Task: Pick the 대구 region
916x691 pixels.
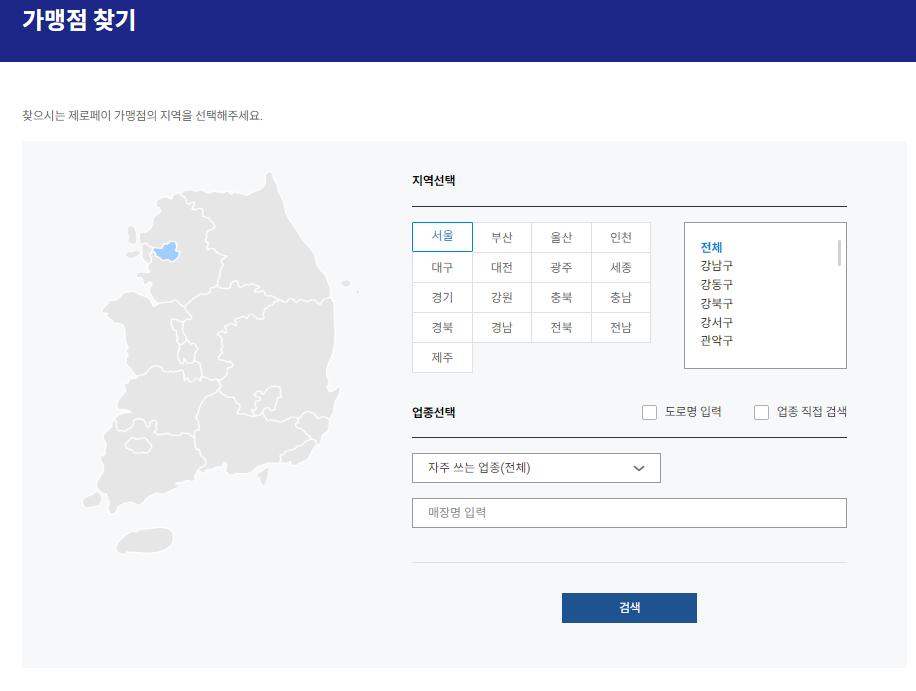Action: [x=442, y=268]
